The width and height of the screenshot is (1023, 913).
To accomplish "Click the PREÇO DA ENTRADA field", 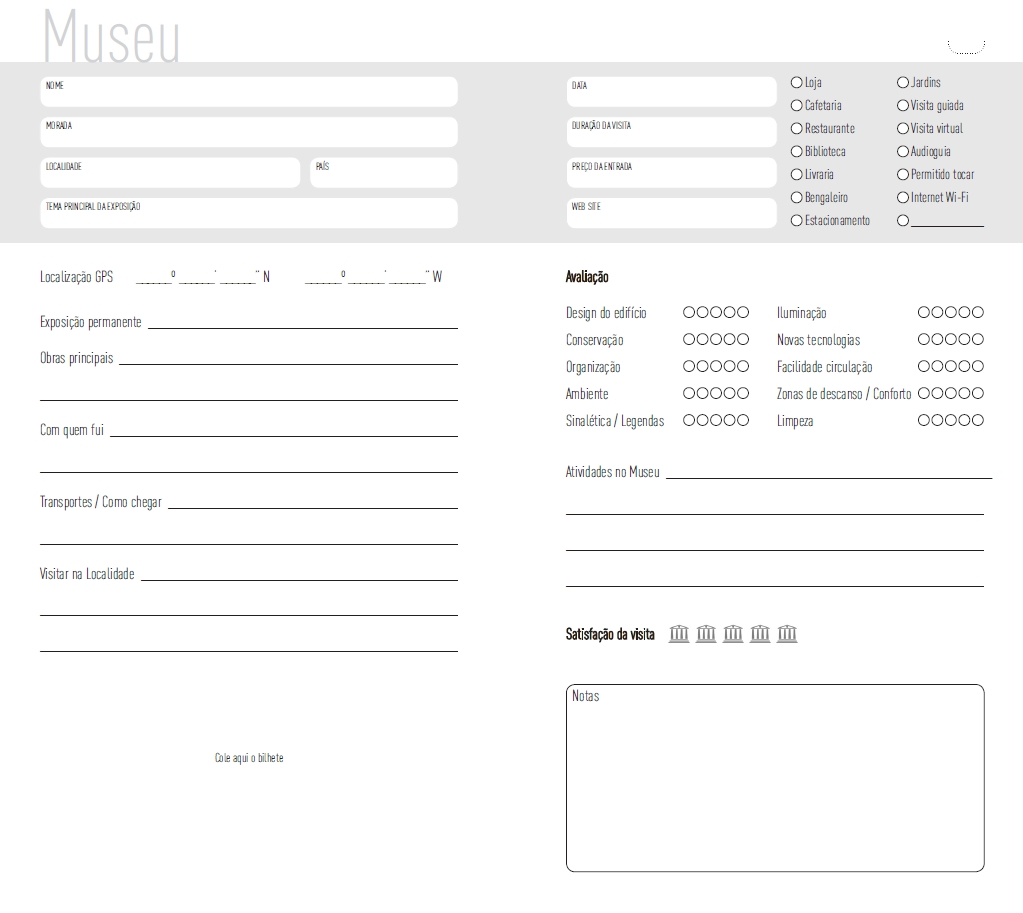I will tap(671, 172).
